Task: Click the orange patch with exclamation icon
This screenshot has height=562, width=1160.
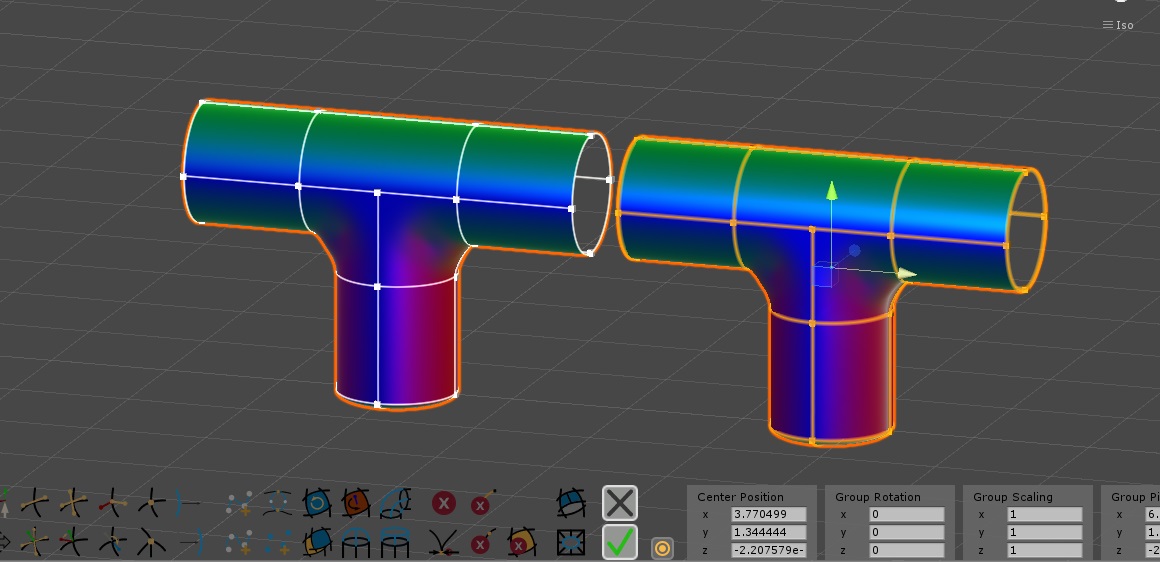Action: point(356,504)
